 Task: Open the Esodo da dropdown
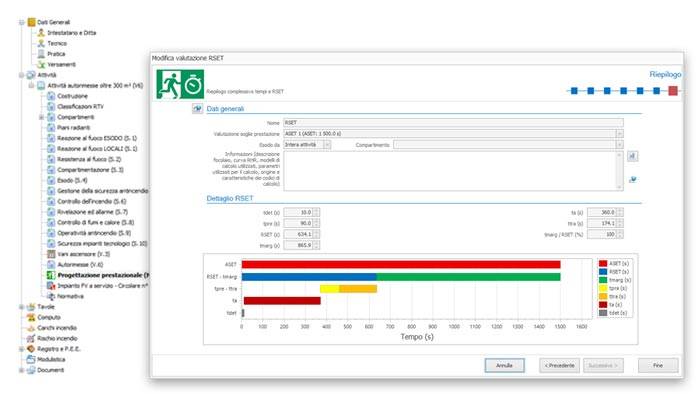pyautogui.click(x=327, y=145)
